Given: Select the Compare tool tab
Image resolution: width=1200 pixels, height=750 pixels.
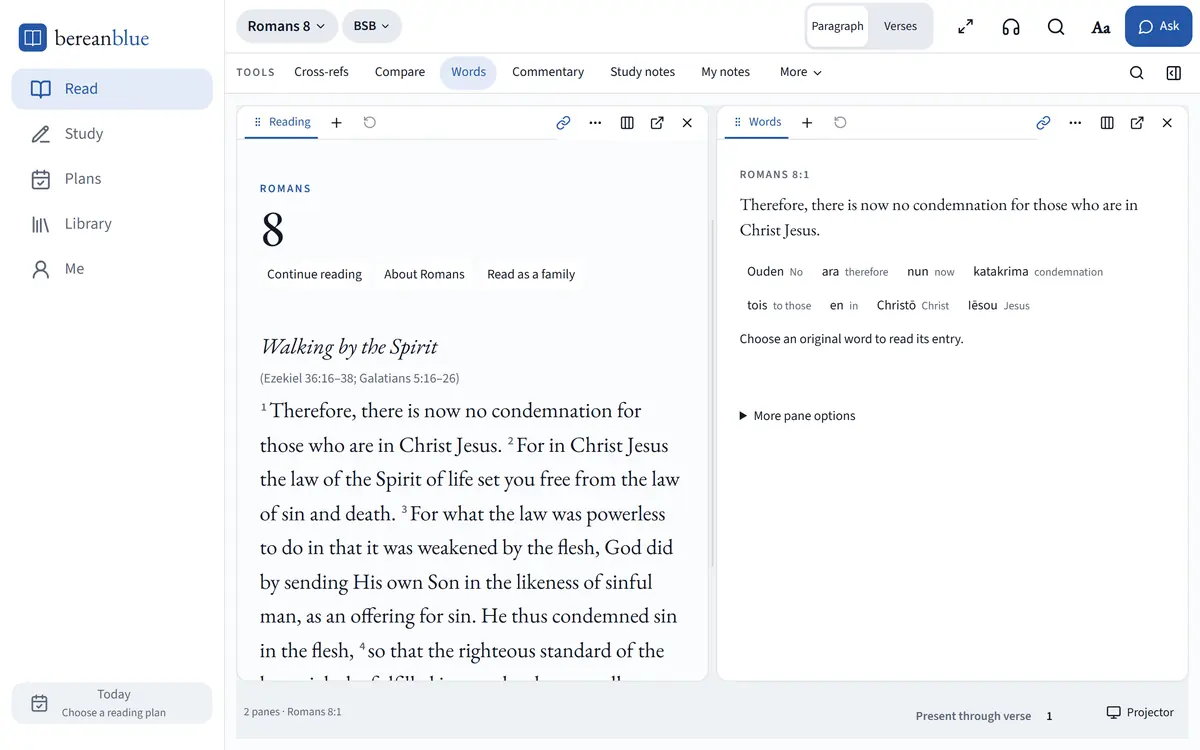Looking at the screenshot, I should pos(400,72).
